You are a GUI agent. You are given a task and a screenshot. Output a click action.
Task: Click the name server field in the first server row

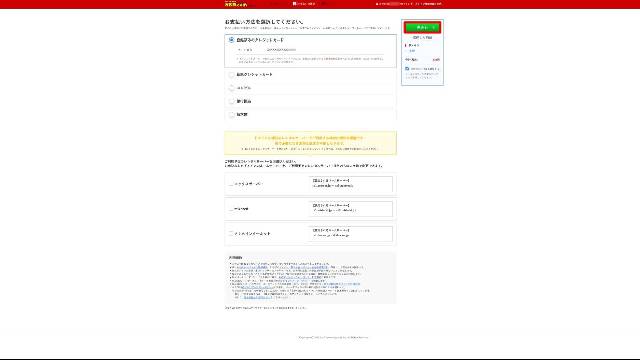(x=351, y=184)
